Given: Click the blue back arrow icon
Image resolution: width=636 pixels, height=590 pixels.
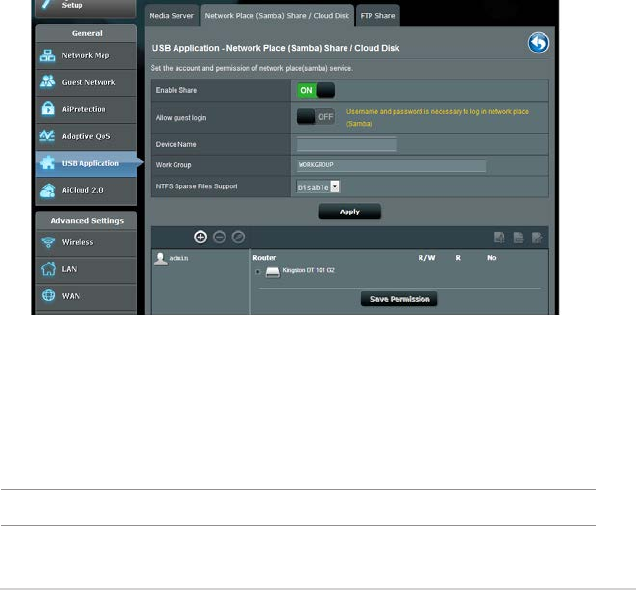Looking at the screenshot, I should (x=538, y=43).
